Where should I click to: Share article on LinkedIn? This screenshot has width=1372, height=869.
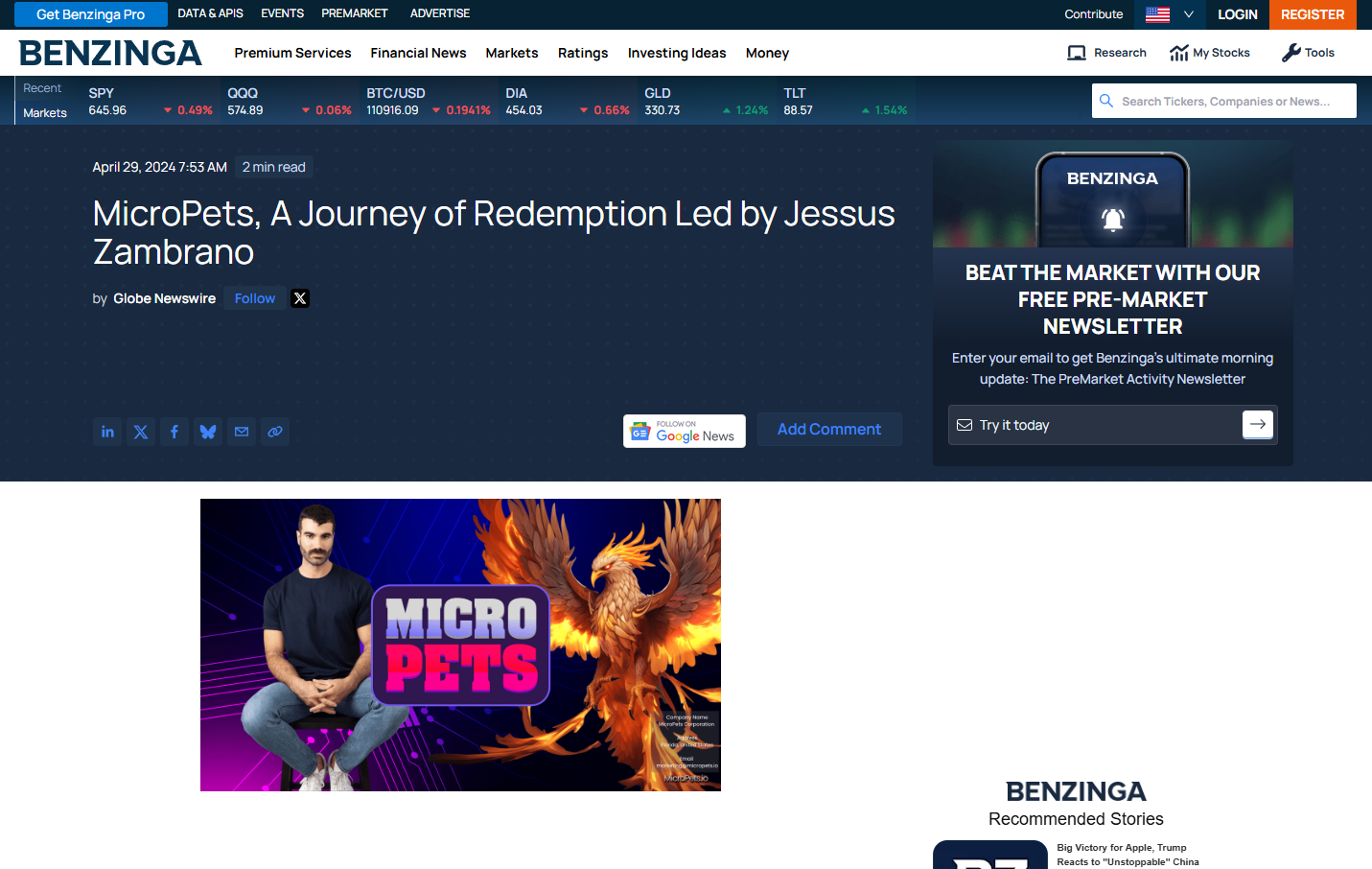[x=107, y=432]
